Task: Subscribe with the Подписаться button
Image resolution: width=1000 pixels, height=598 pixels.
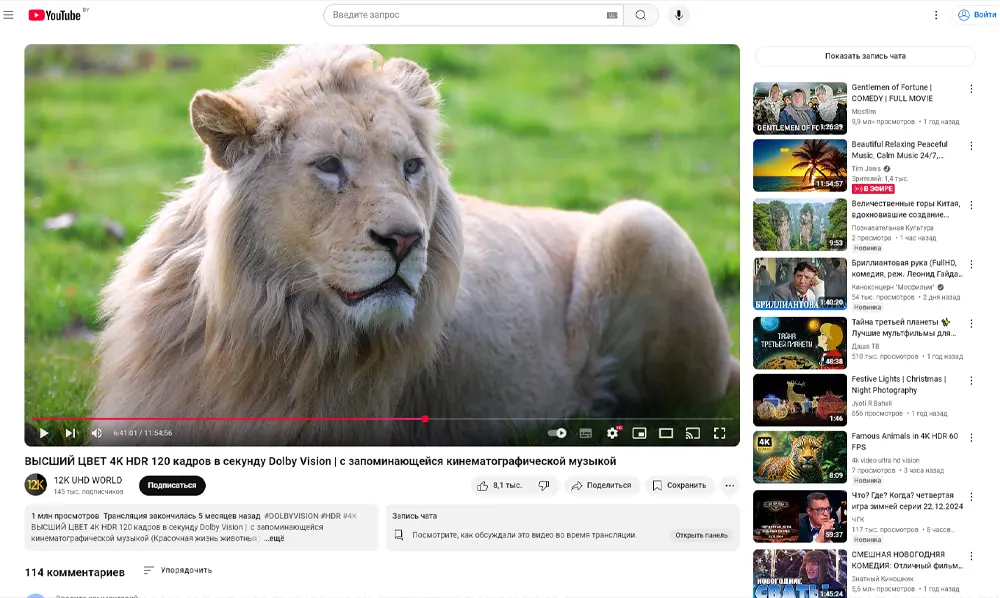Action: (172, 485)
